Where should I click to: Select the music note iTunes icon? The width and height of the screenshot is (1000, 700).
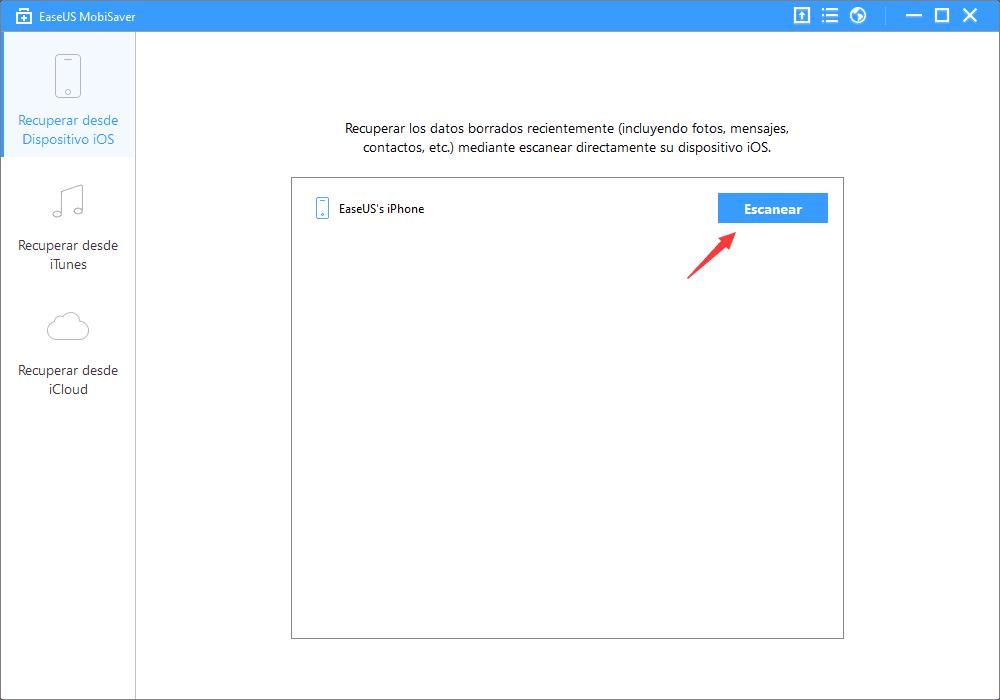(x=68, y=201)
